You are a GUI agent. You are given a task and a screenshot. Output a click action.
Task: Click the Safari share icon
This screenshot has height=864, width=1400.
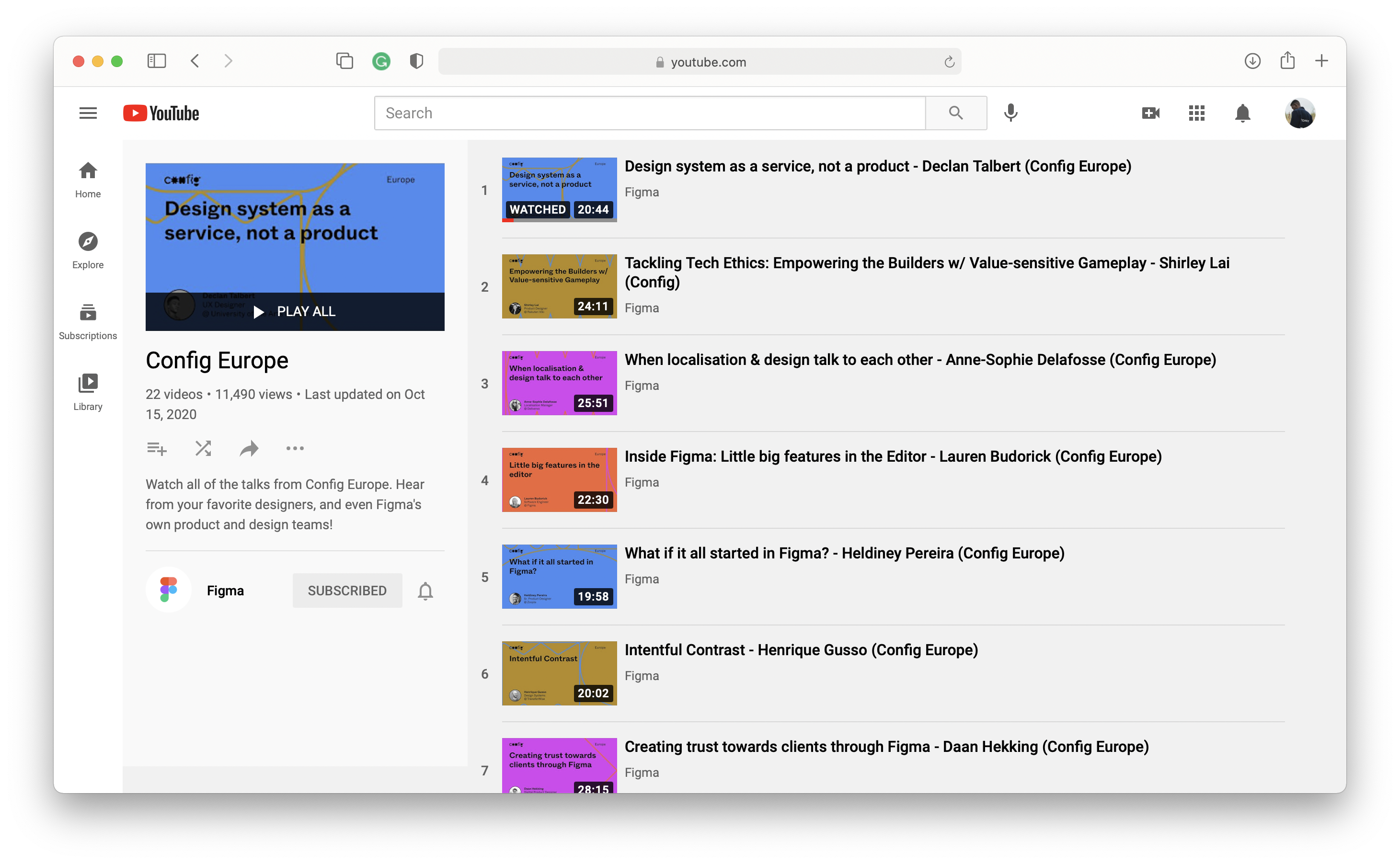point(1287,60)
